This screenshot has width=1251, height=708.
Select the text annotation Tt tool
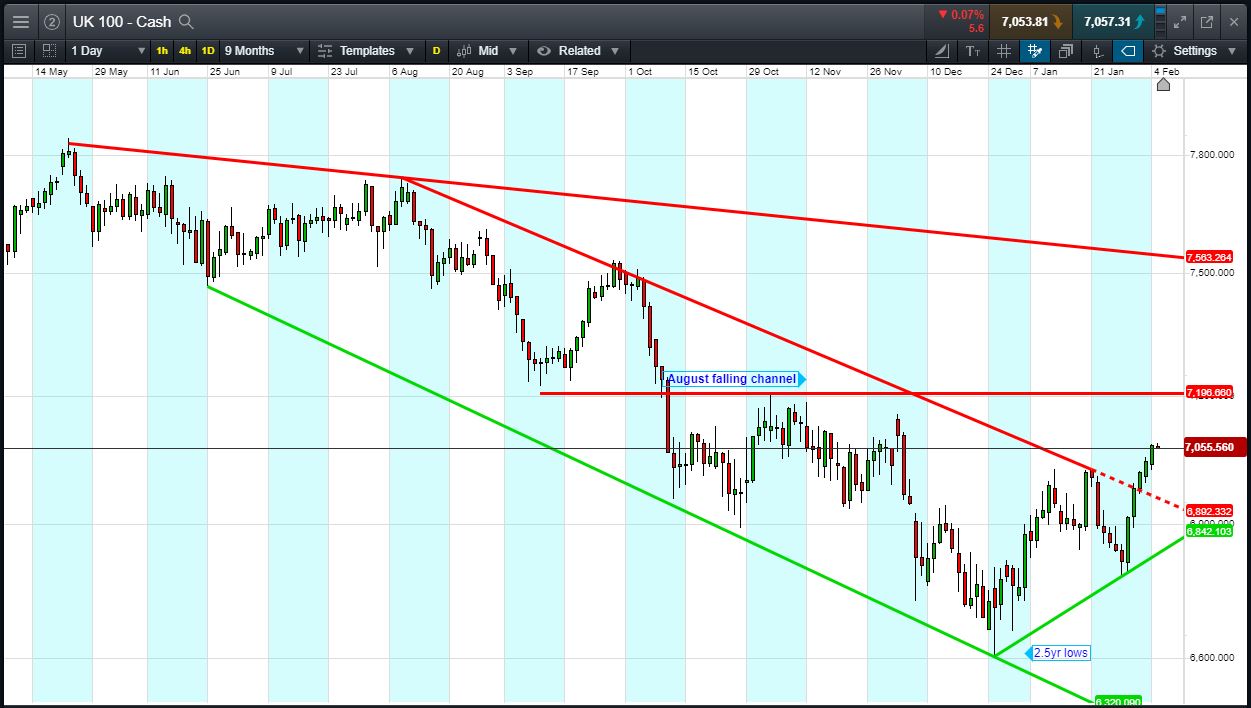point(973,50)
